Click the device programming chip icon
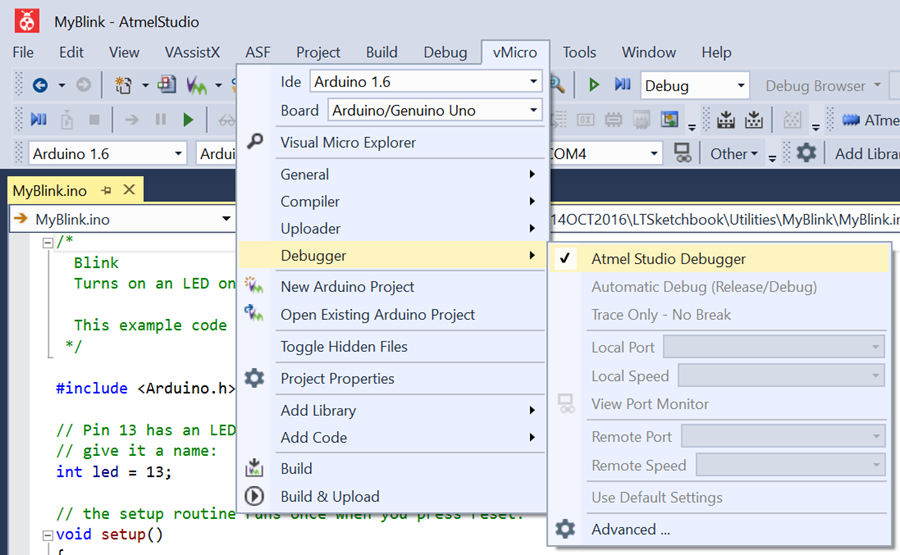The image size is (900, 555). point(851,119)
